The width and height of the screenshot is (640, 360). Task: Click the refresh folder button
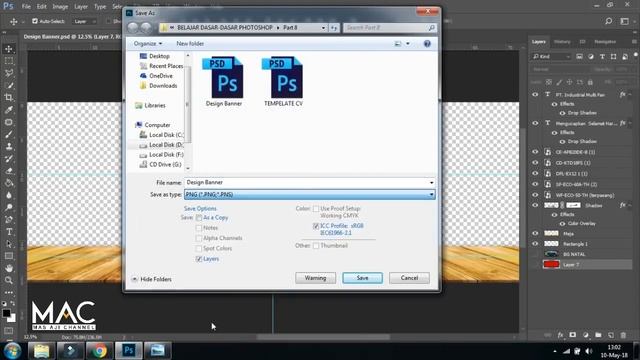point(334,28)
